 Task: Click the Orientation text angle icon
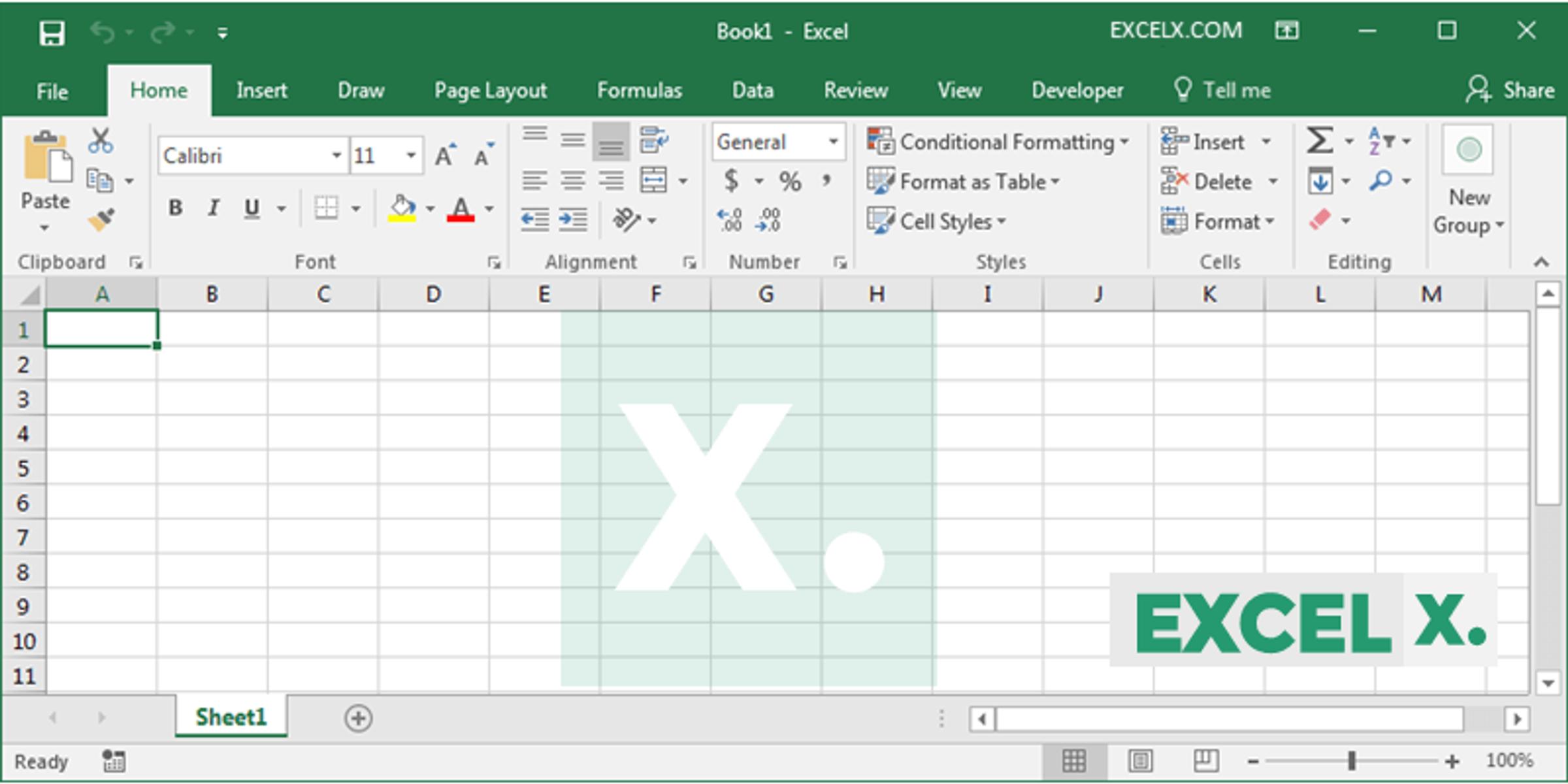point(627,220)
